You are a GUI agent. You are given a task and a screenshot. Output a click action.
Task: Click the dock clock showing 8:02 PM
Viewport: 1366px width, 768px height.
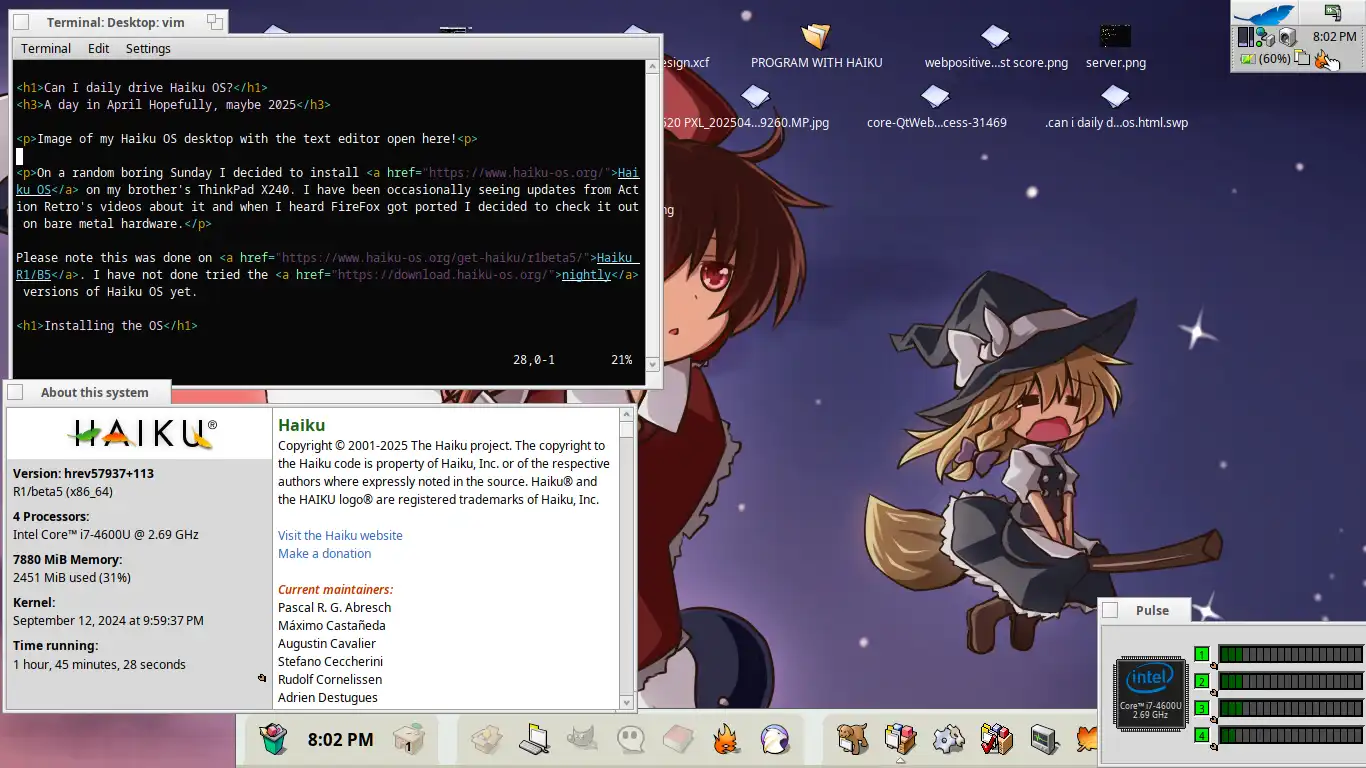point(340,740)
